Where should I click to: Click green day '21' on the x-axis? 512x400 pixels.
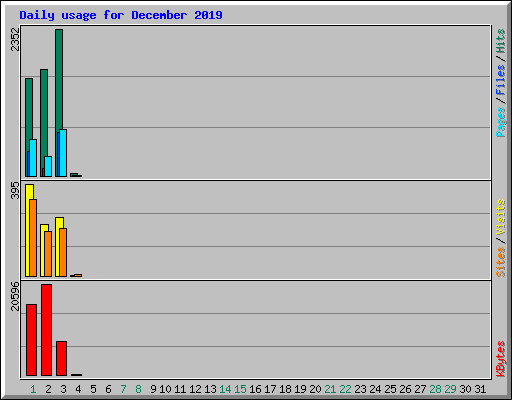[330, 389]
